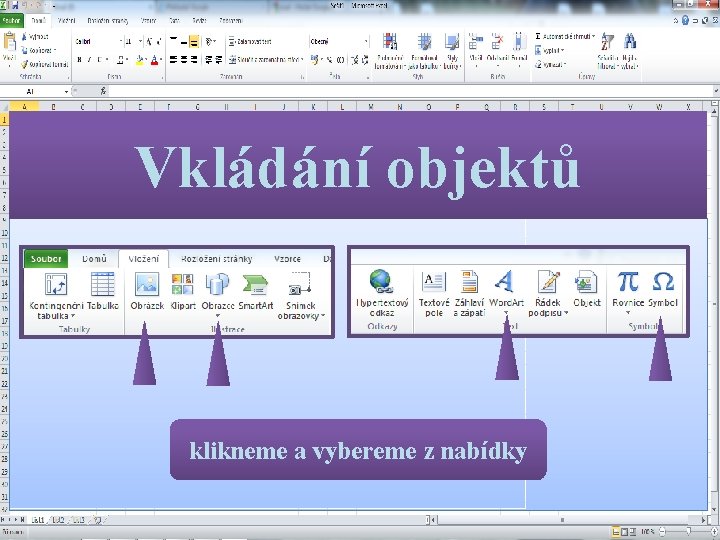Click the horizontal scrollbar at the bottom
This screenshot has height=540, width=720.
coord(568,520)
